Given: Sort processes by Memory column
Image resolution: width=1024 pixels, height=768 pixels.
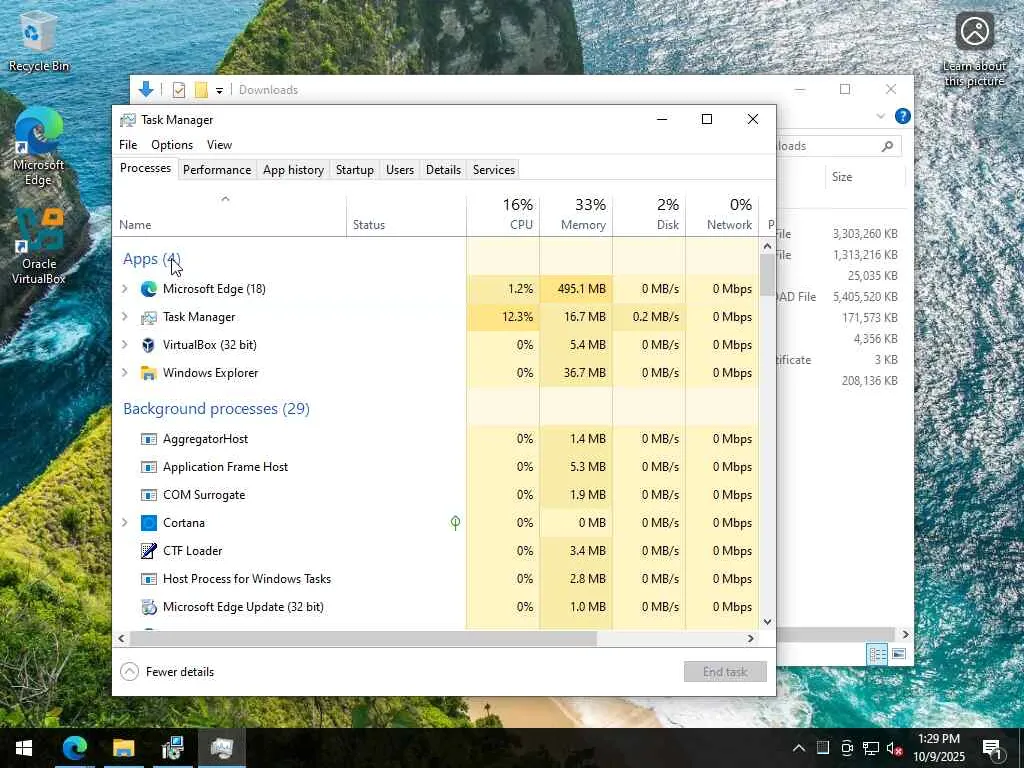Looking at the screenshot, I should pyautogui.click(x=576, y=214).
